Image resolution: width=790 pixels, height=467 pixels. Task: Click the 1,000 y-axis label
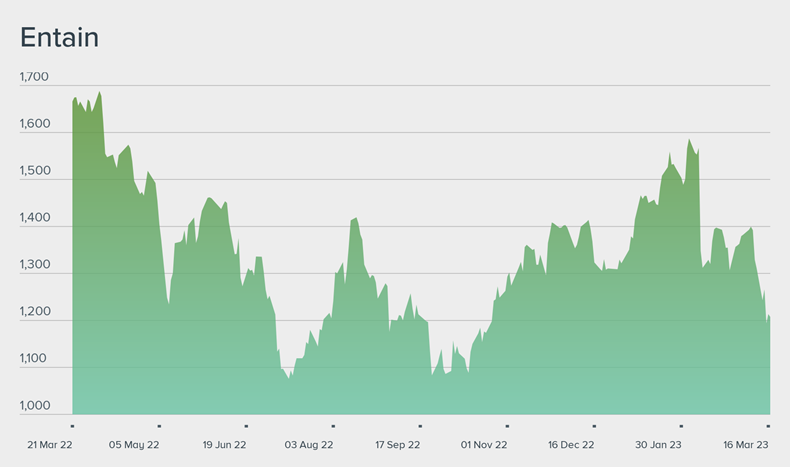(34, 406)
